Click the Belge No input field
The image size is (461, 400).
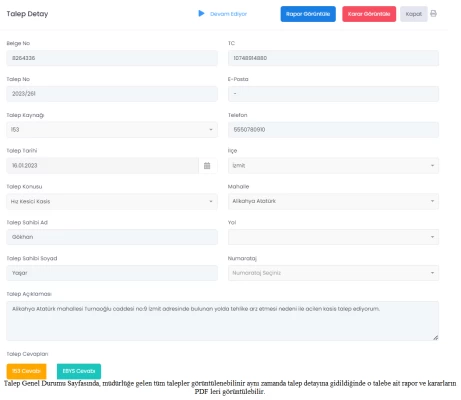pos(112,58)
